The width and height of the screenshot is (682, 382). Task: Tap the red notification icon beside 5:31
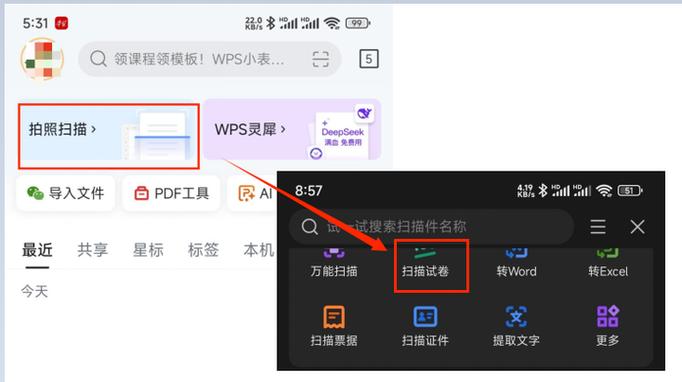62,23
